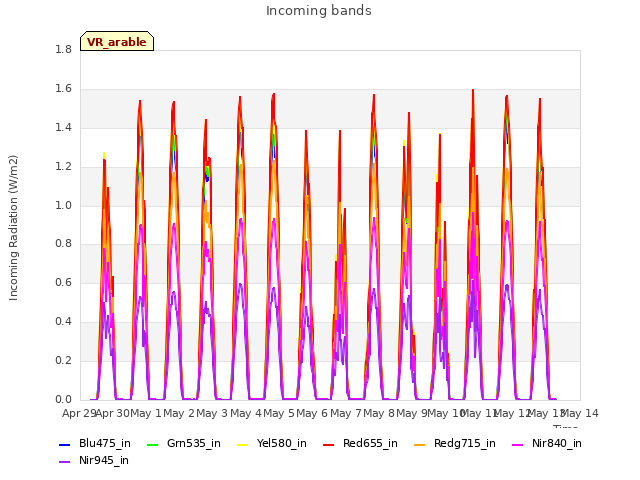Click the y-axis tick 0.2

click(x=63, y=360)
